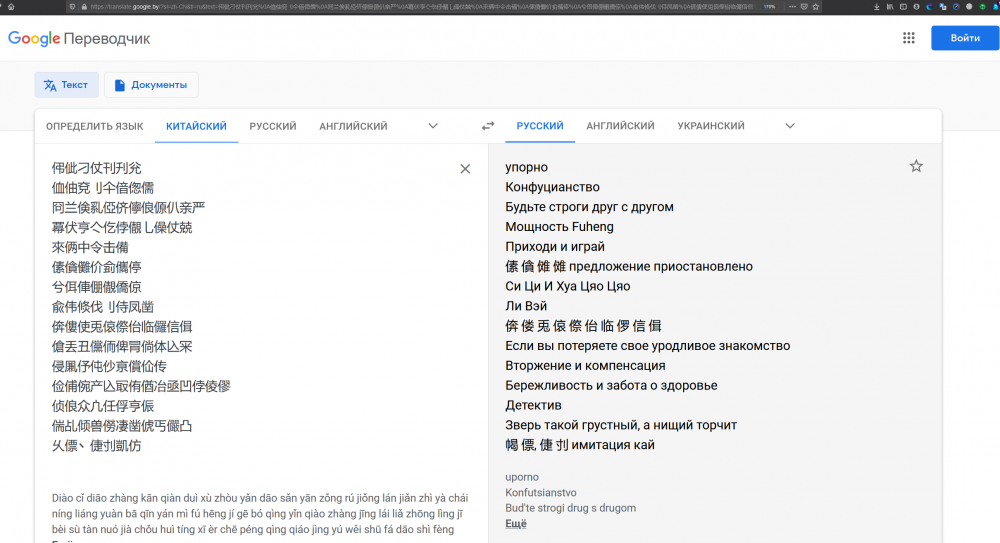Expand the target language list
The image size is (1000, 543).
coord(790,126)
